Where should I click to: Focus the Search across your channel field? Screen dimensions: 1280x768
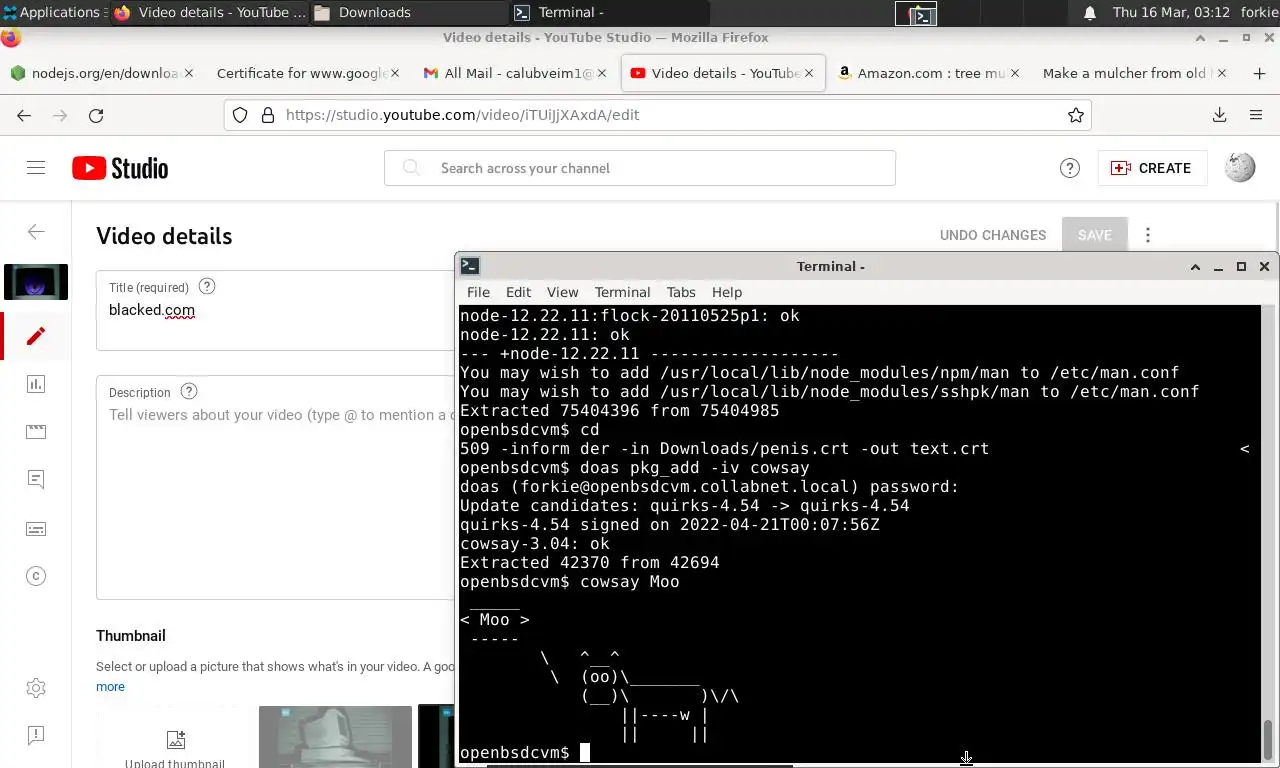[640, 168]
